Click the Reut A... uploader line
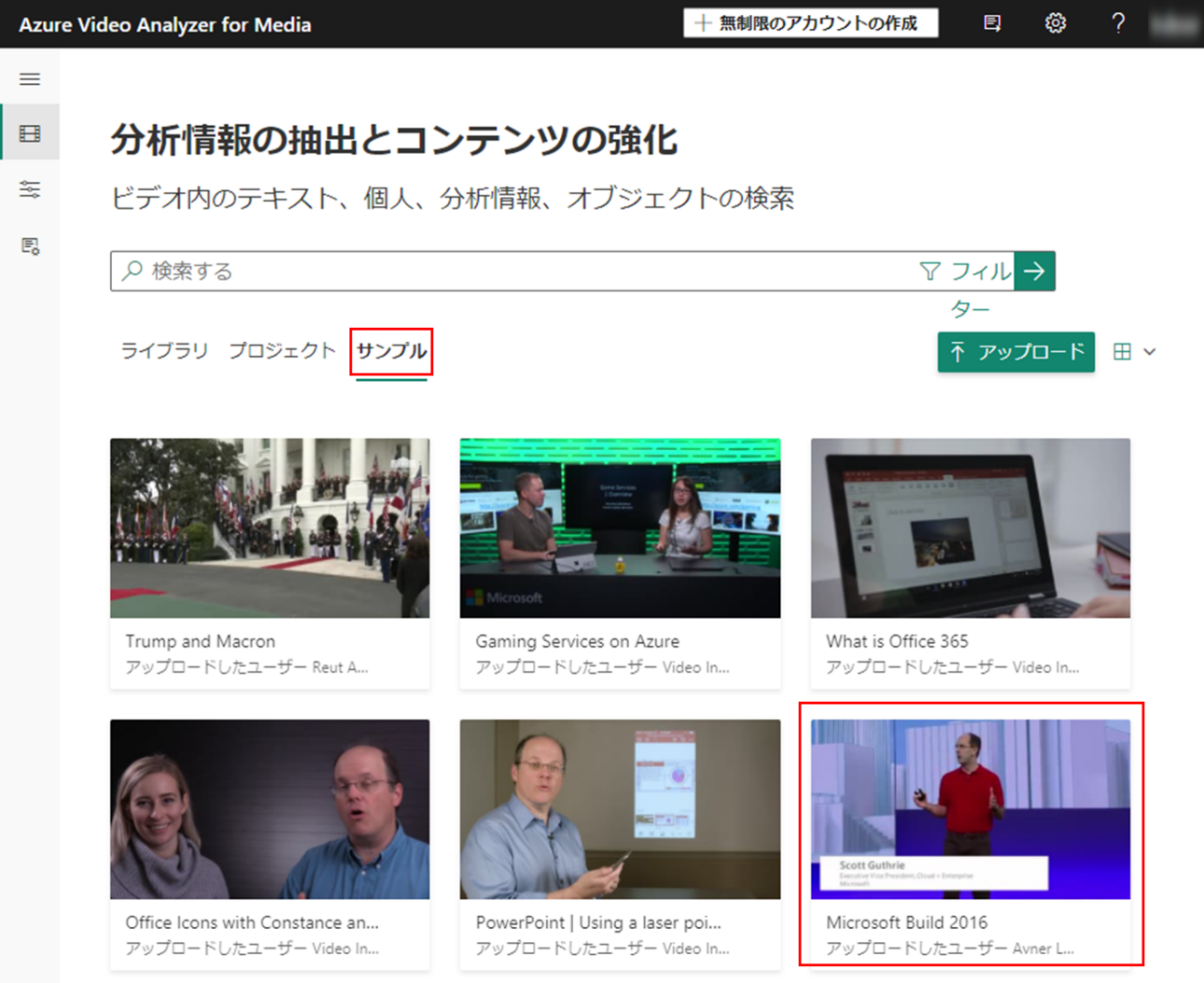The width and height of the screenshot is (1204, 983). click(247, 667)
